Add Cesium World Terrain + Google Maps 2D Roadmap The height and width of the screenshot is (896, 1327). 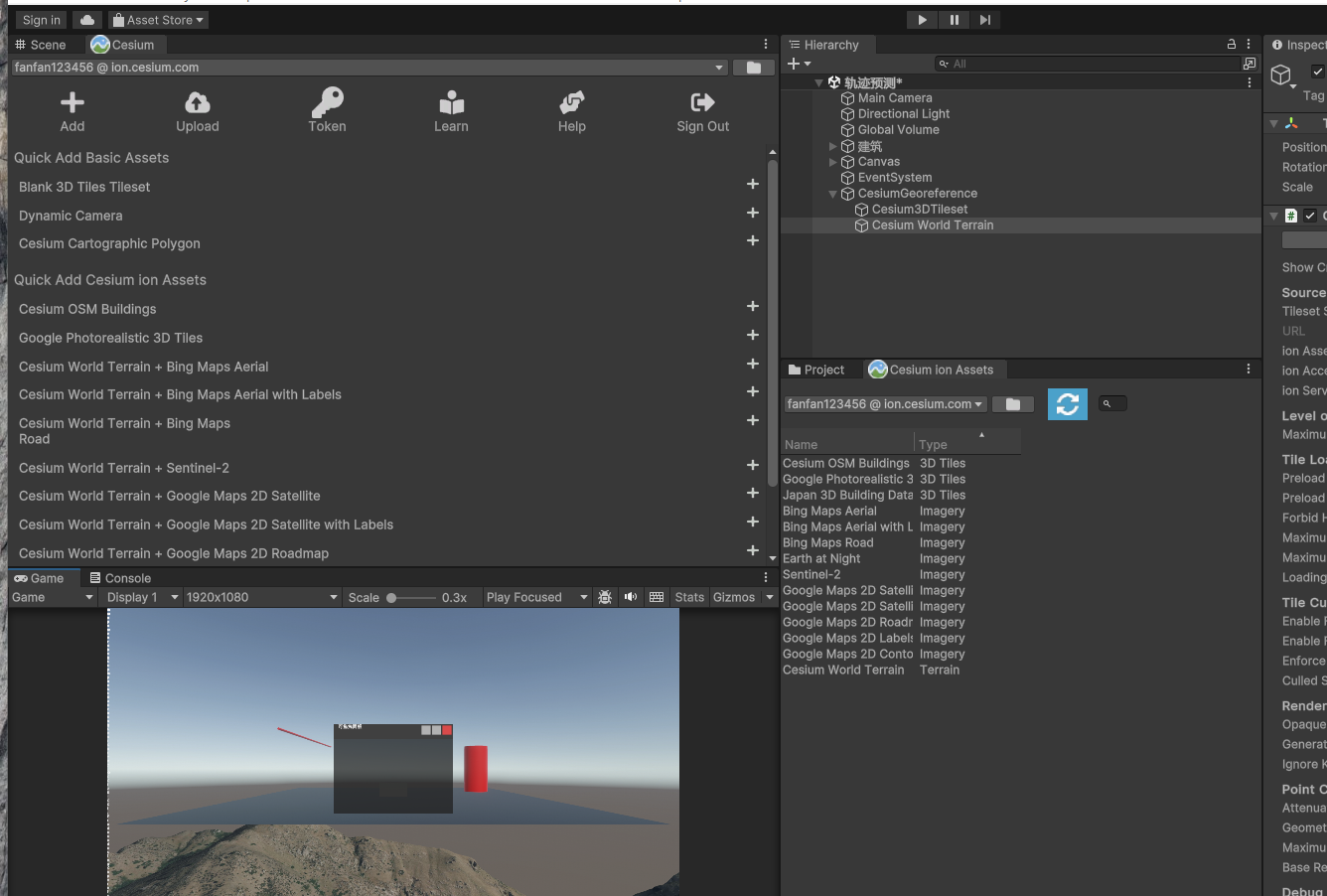pos(753,550)
